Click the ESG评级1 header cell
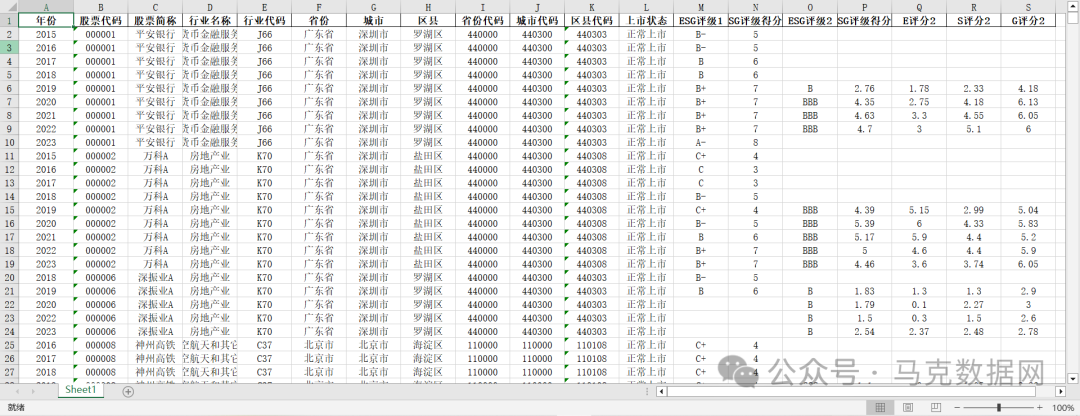 (700, 21)
